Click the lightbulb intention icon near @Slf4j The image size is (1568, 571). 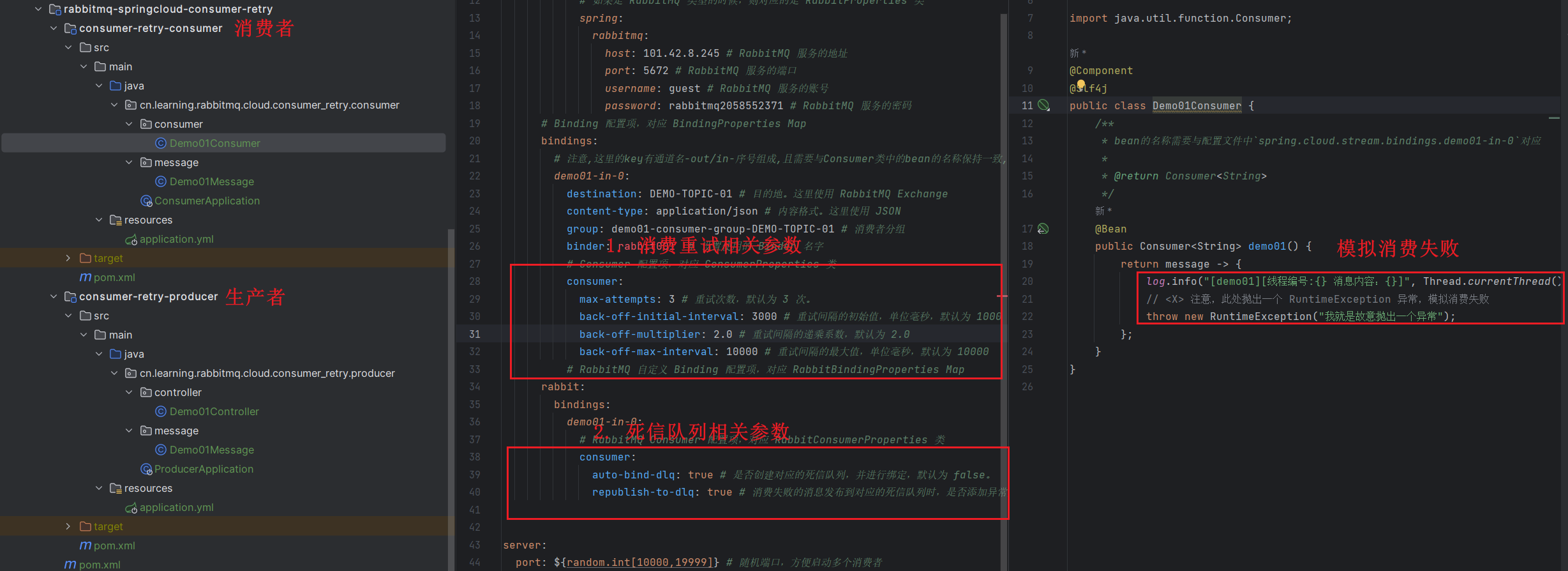[1080, 84]
